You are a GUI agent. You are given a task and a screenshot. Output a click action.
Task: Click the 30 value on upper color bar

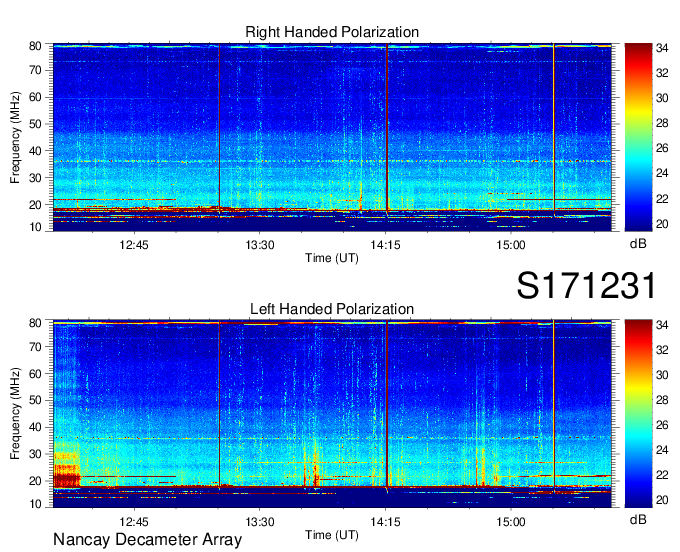pos(662,98)
